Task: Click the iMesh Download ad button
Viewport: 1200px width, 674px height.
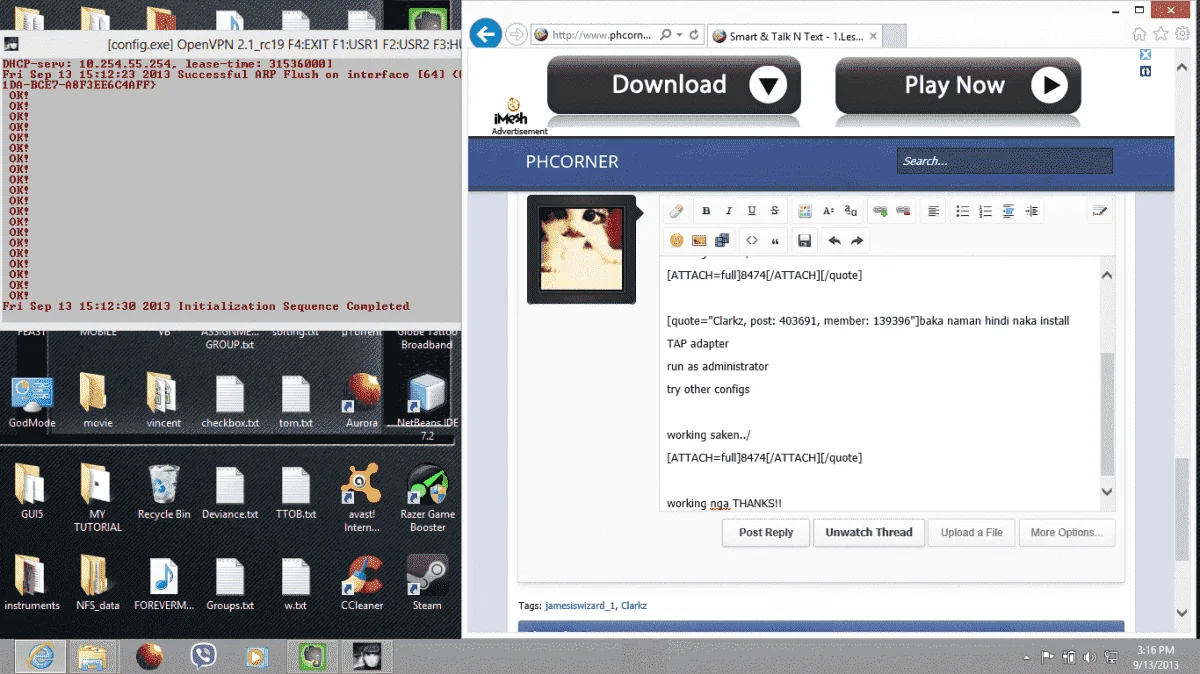Action: pos(674,85)
